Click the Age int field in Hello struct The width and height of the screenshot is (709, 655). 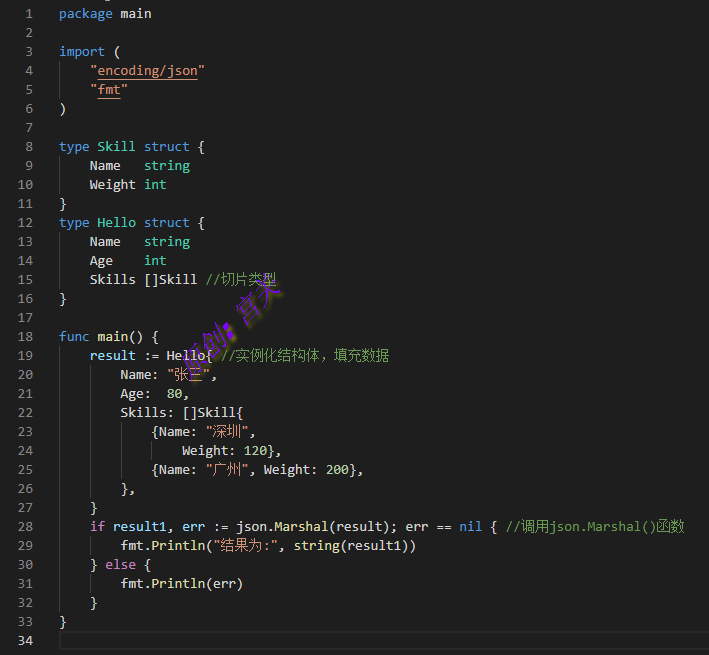click(127, 261)
